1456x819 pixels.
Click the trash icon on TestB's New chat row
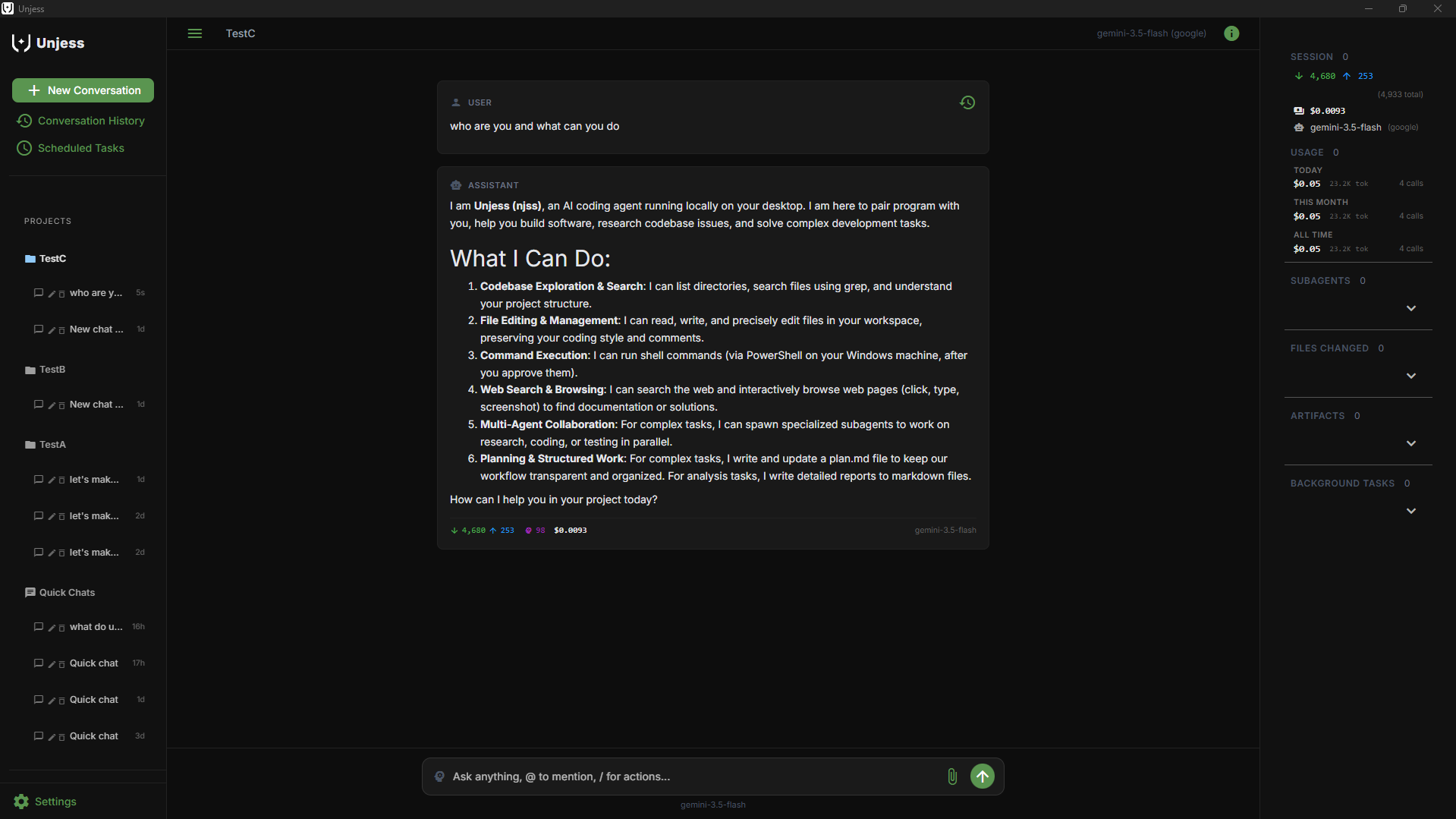[61, 405]
